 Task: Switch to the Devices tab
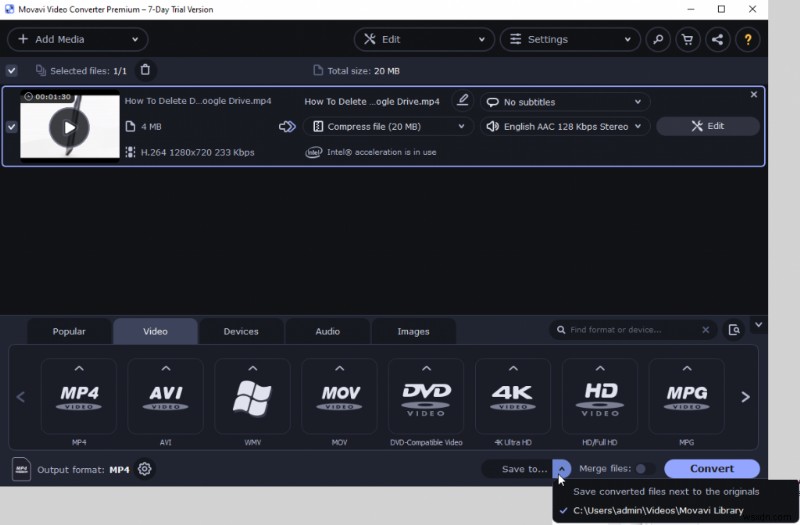coord(241,331)
